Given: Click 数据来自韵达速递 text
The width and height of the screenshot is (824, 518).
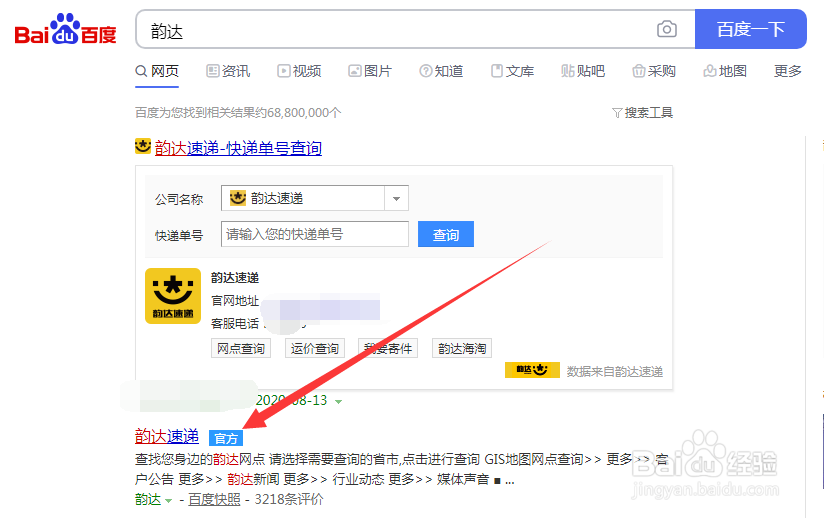Looking at the screenshot, I should pos(614,371).
